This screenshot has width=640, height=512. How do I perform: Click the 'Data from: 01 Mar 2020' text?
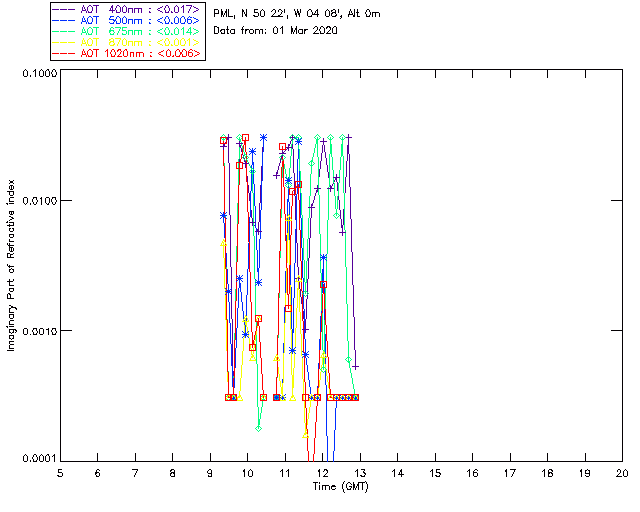[275, 31]
